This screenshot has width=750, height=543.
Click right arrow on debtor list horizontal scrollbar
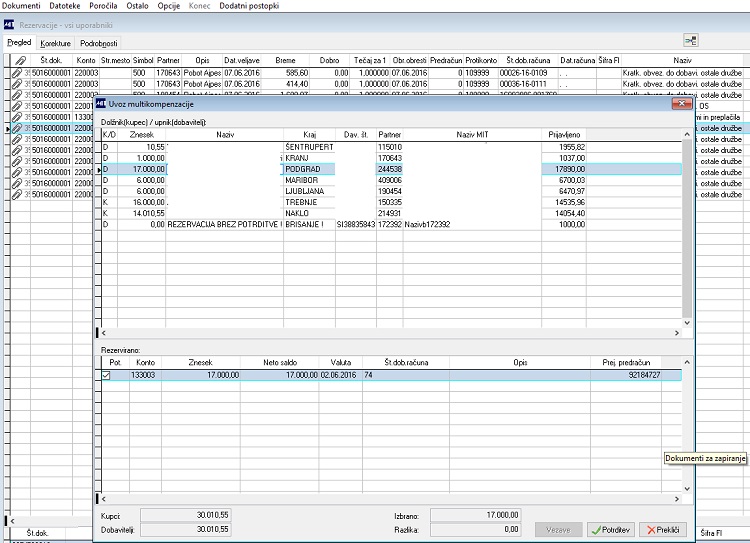pos(677,333)
